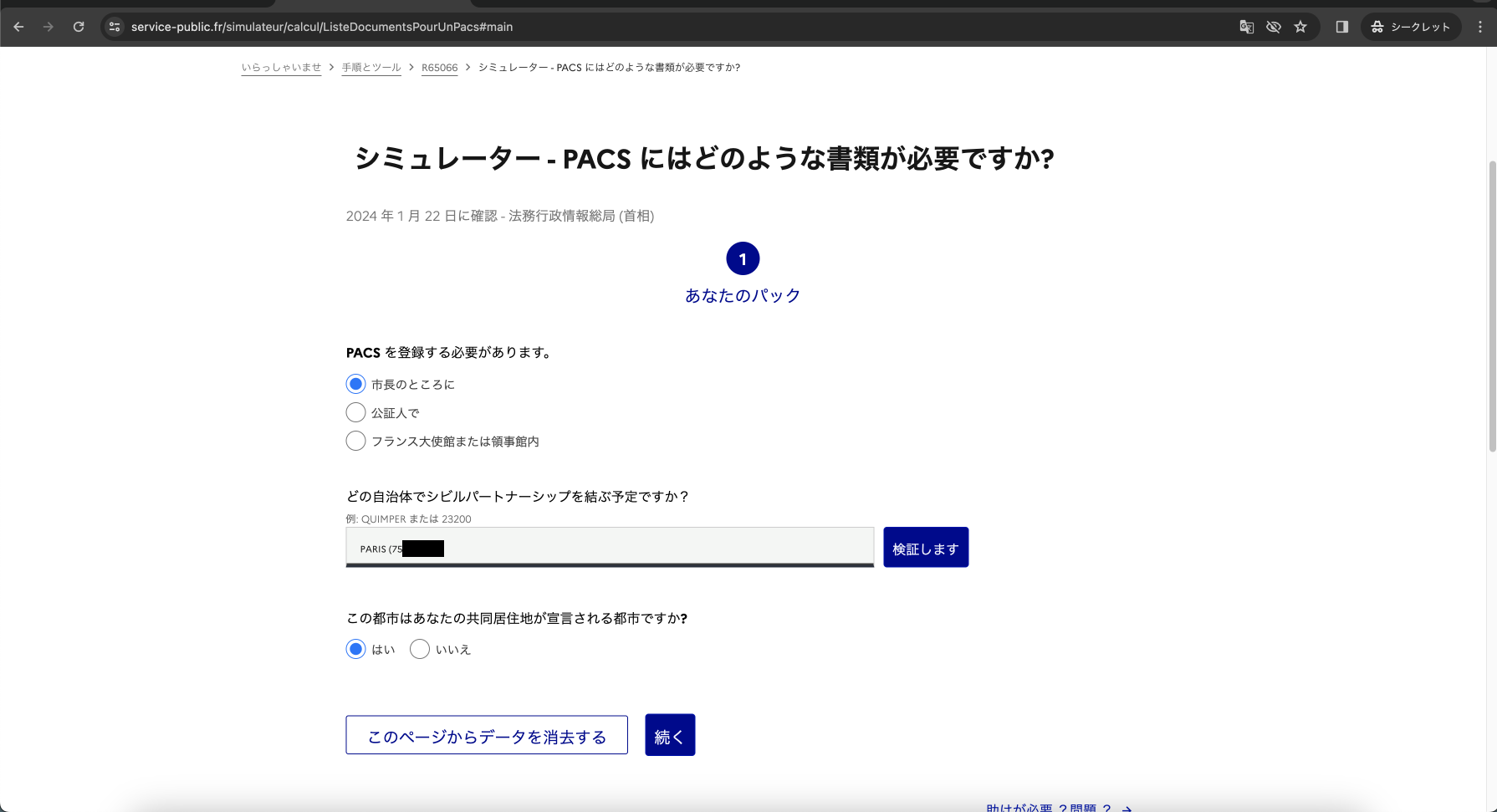1497x812 pixels.
Task: Reload the page with refresh icon
Action: tap(79, 27)
